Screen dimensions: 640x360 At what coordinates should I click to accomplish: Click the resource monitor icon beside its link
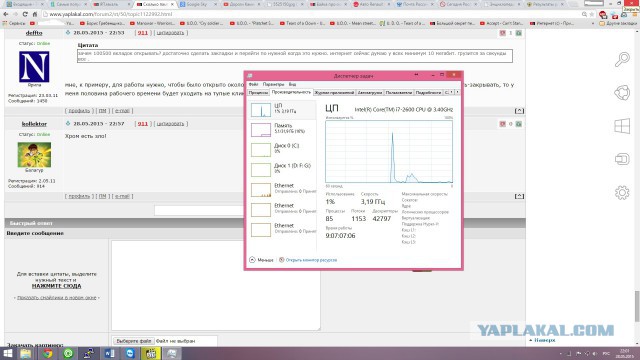281,260
